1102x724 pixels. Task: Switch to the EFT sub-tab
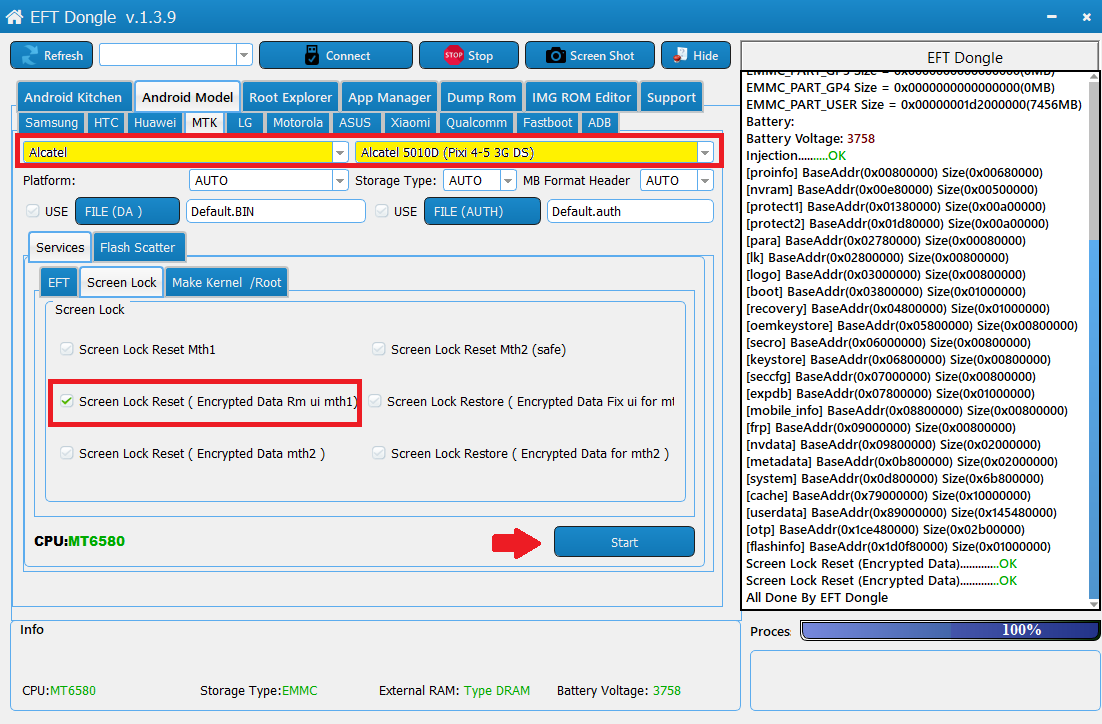click(x=58, y=283)
